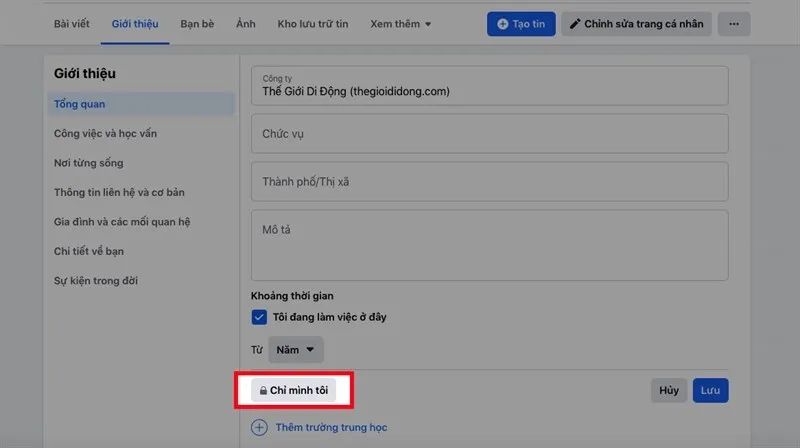Screen dimensions: 800x448
Task: Click the plus icon beside Thêm trường trung học
Action: [x=259, y=427]
